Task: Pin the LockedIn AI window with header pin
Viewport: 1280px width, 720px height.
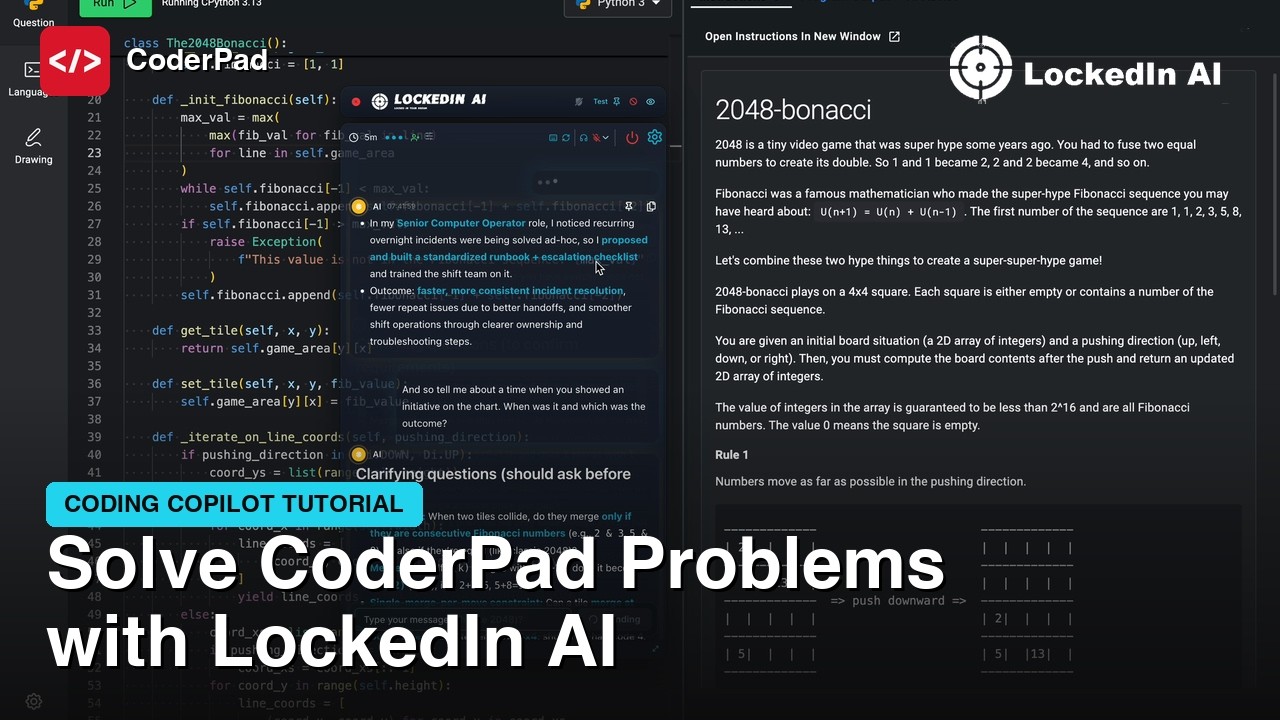Action: pos(616,102)
